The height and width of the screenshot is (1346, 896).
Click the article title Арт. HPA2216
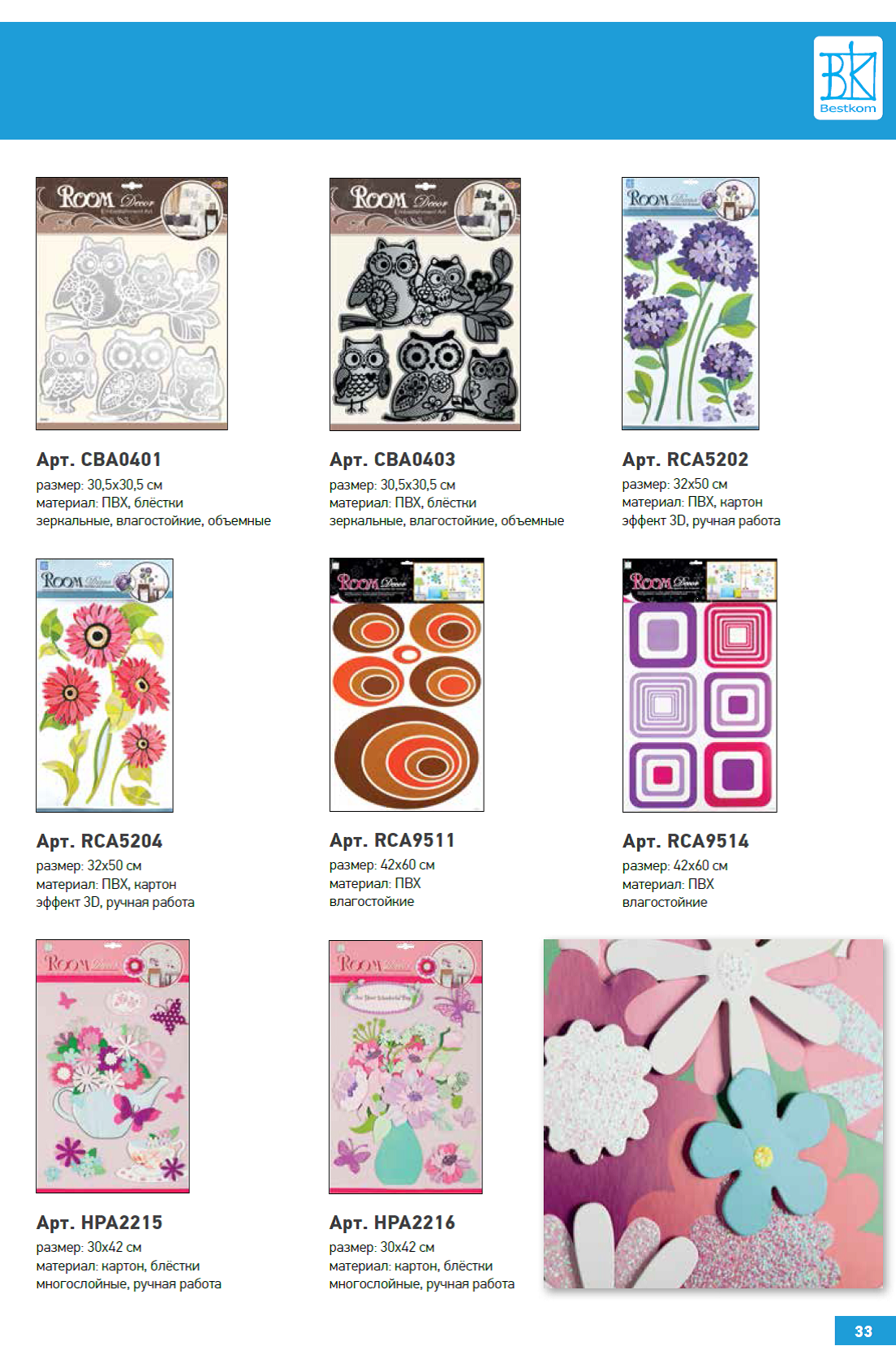[393, 1223]
